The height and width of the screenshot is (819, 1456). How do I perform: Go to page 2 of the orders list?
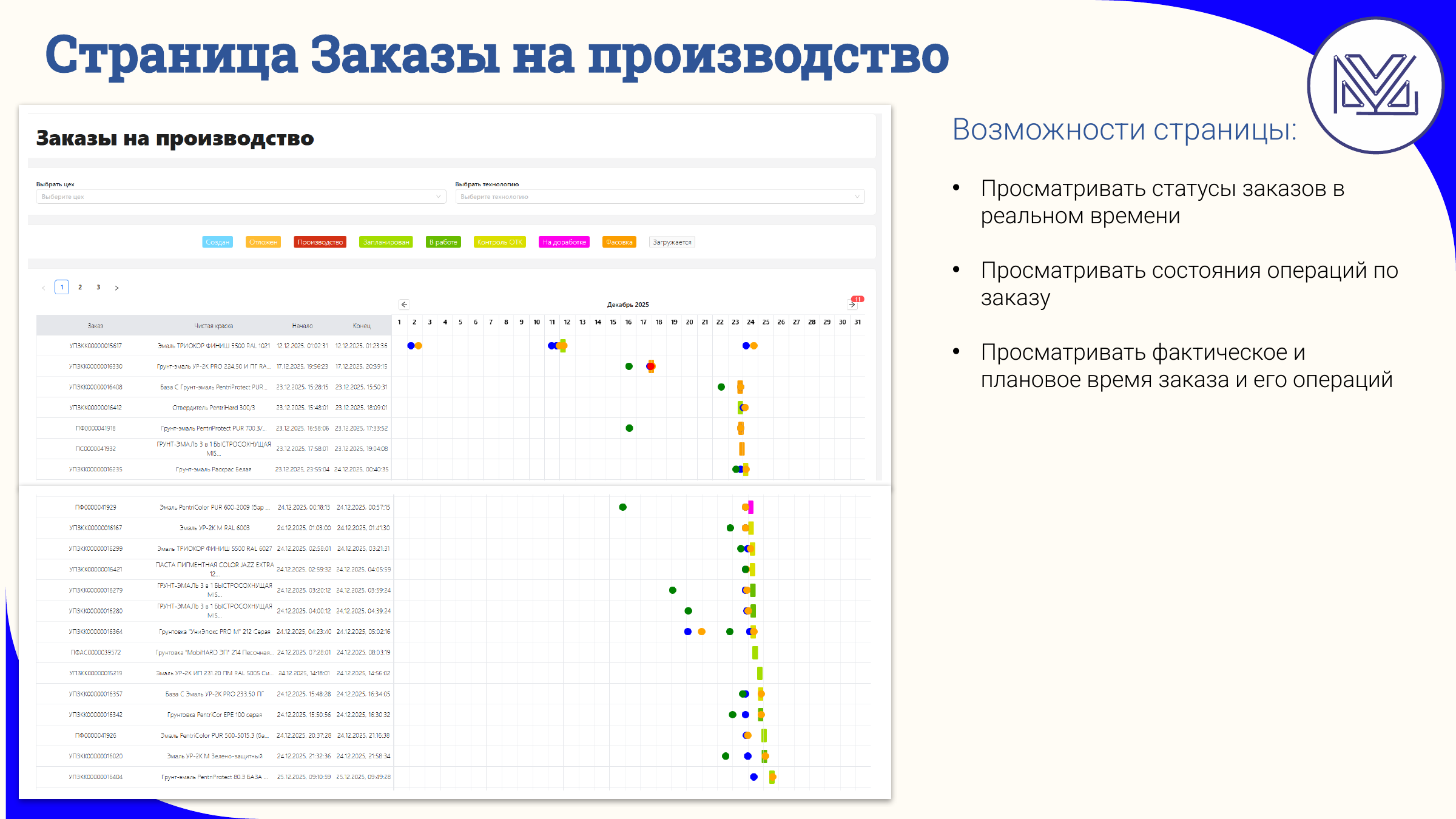pos(79,287)
